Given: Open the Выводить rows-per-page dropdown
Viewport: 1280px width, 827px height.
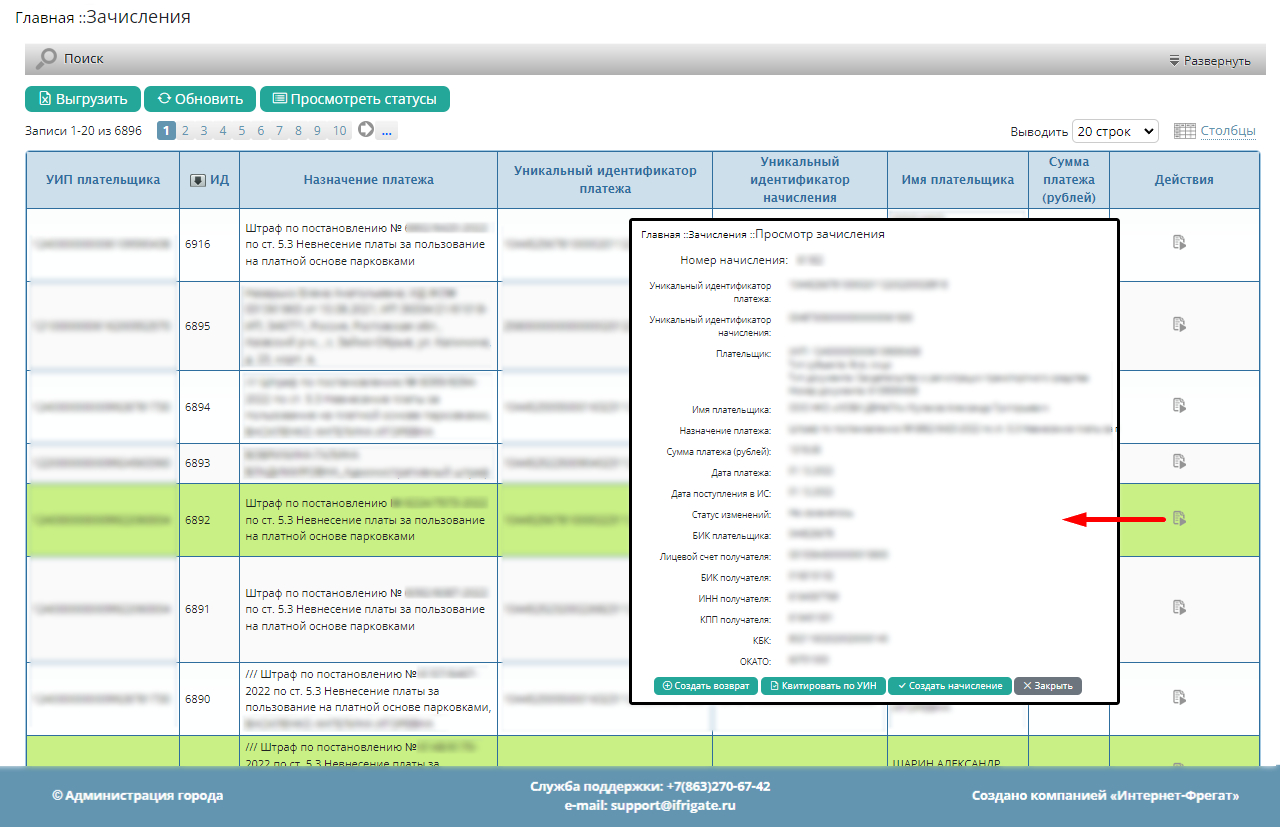Looking at the screenshot, I should tap(1114, 131).
